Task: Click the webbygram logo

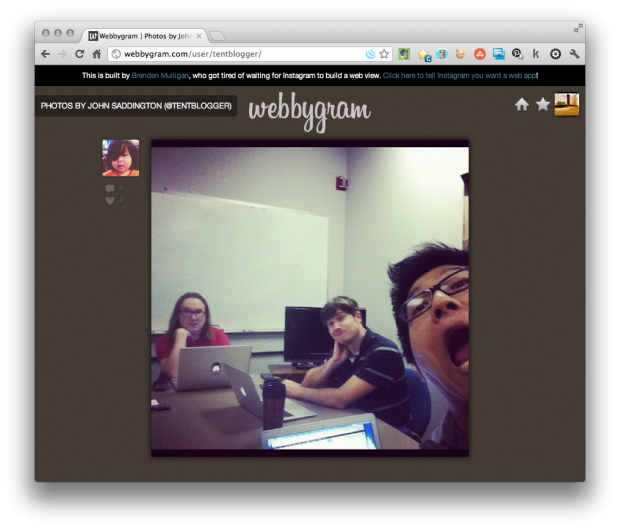Action: [x=310, y=112]
